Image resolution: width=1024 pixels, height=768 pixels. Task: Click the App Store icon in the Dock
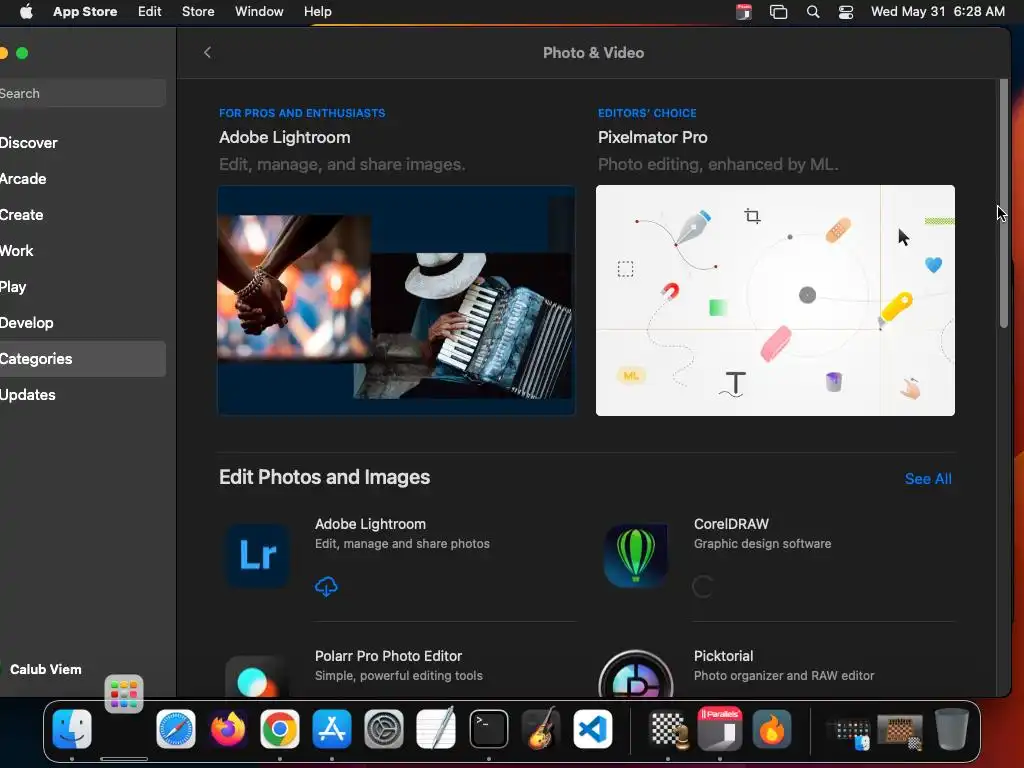coord(332,729)
